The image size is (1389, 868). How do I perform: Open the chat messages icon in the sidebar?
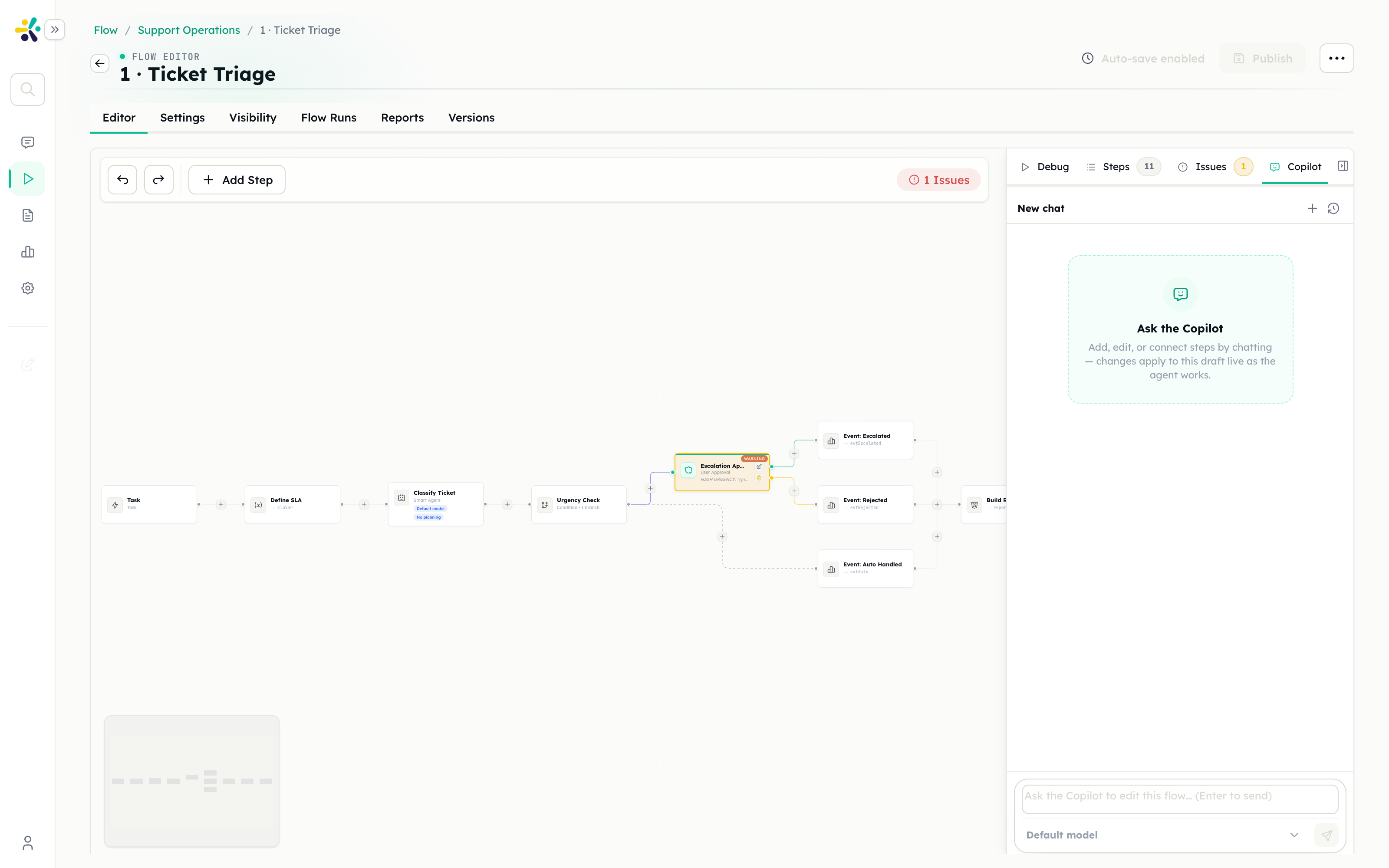click(x=27, y=142)
